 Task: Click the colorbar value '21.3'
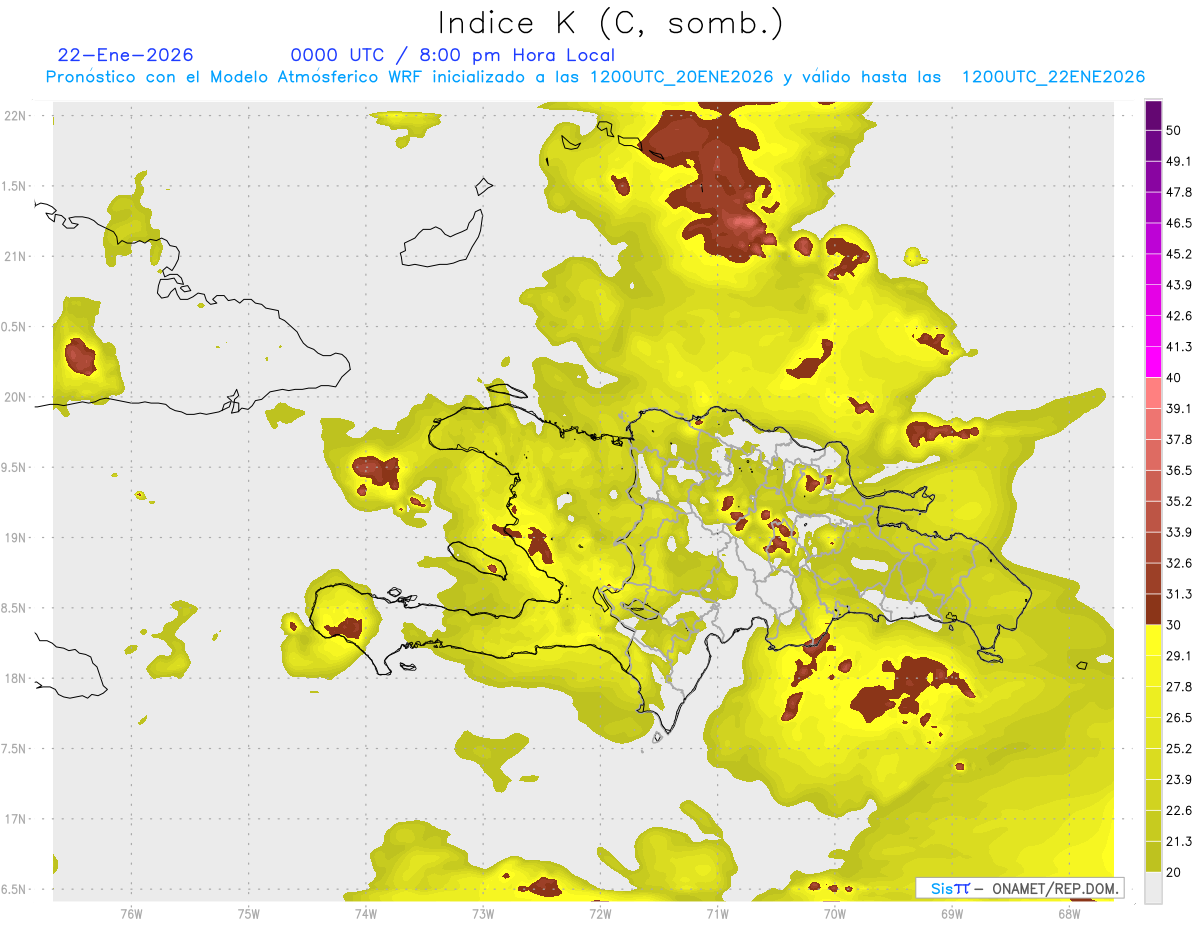[x=1178, y=841]
